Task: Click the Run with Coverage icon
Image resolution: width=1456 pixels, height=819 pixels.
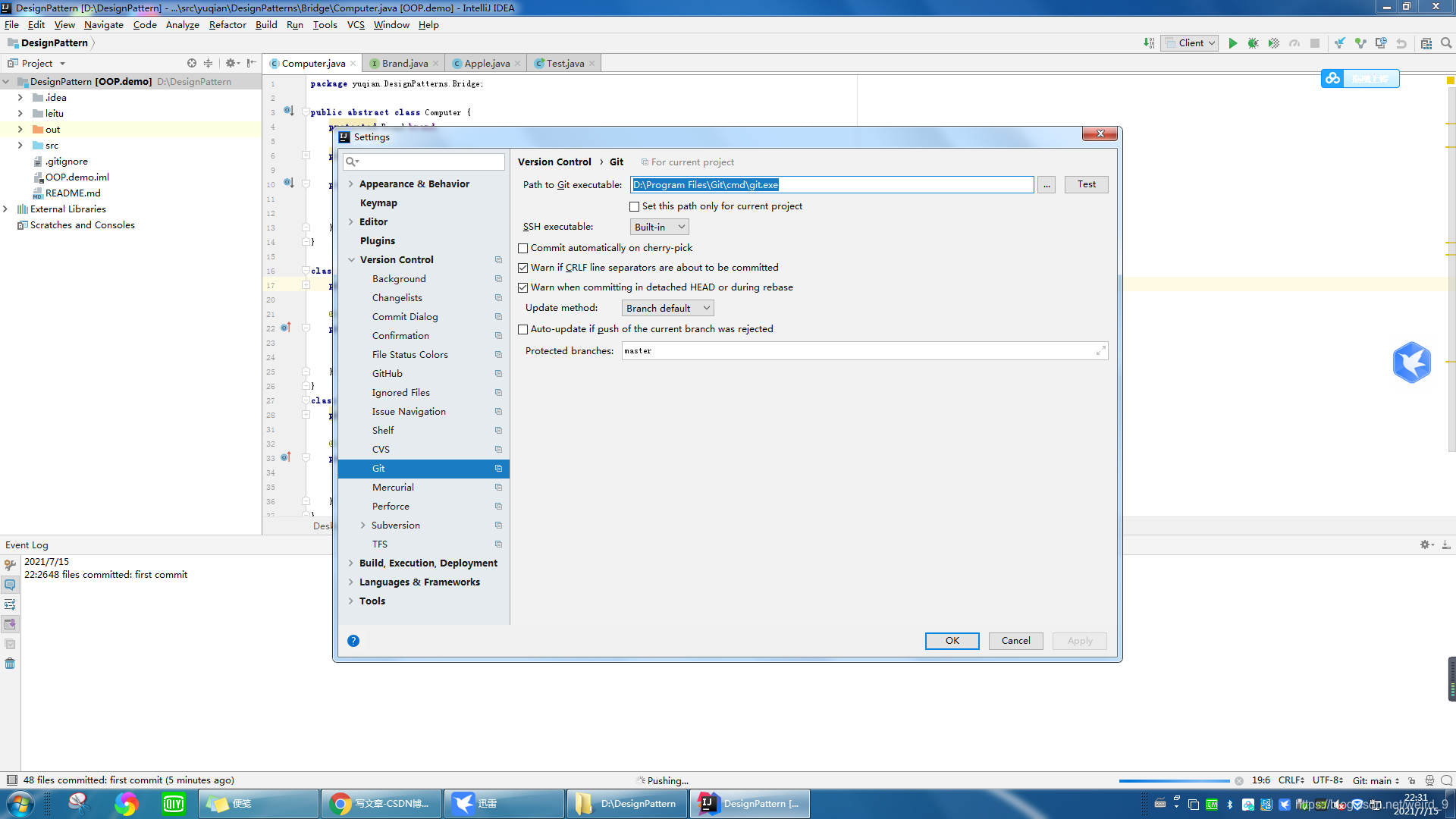Action: (1274, 43)
